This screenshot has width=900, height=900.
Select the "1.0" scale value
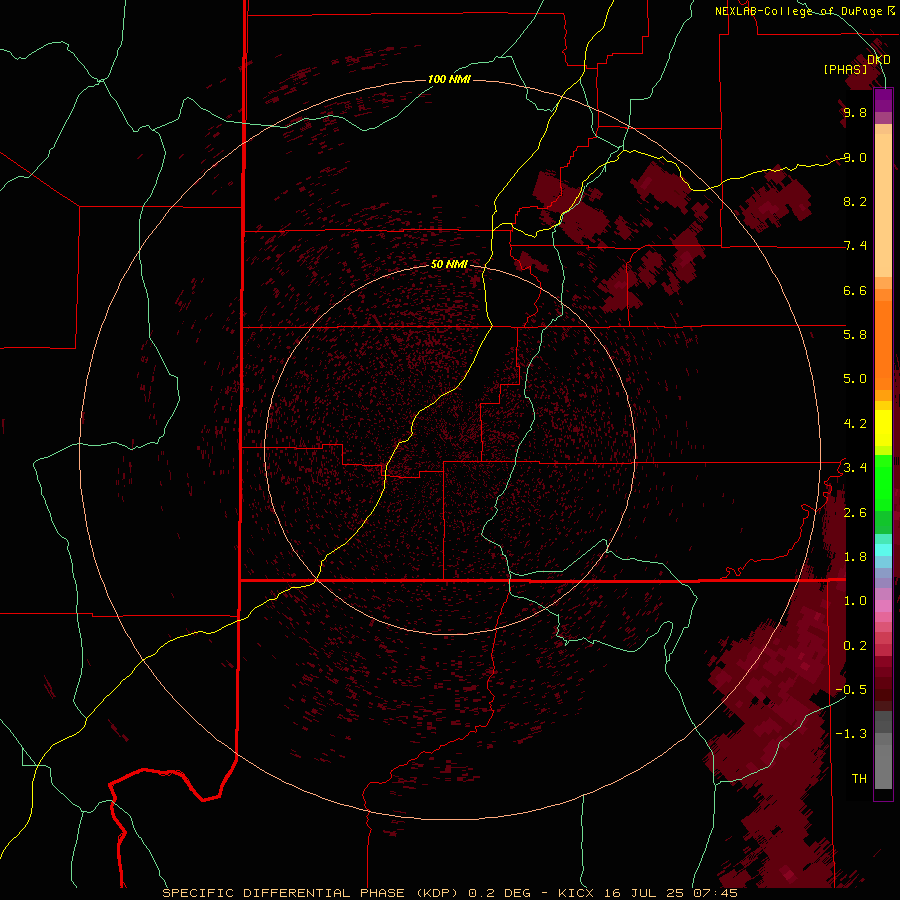[855, 601]
